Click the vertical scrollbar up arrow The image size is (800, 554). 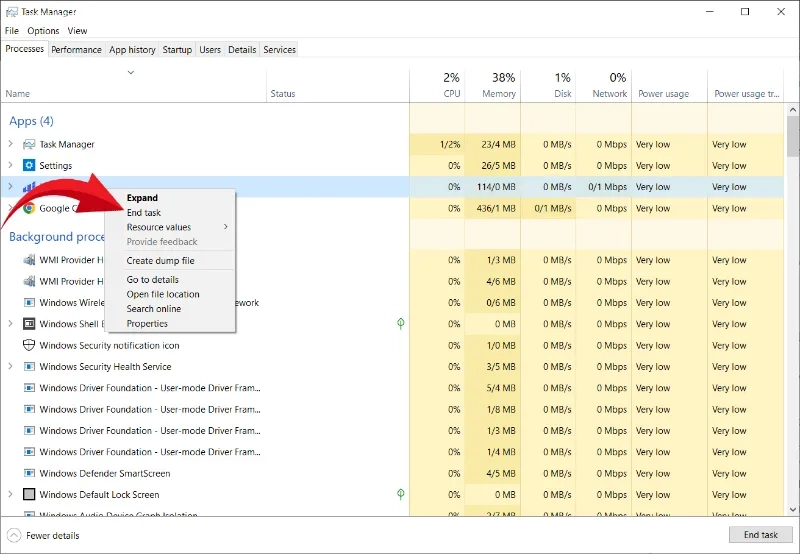click(x=792, y=110)
